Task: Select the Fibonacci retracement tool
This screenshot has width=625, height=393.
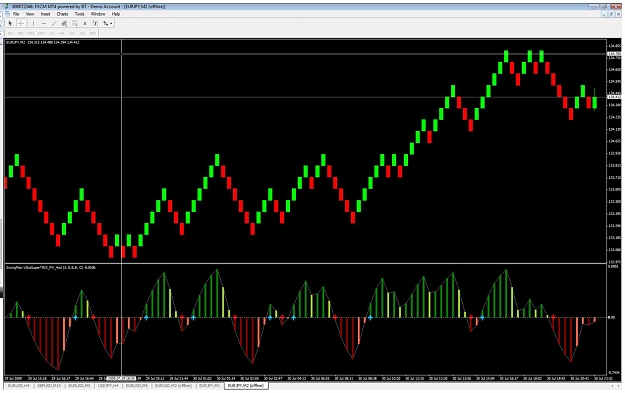Action: pyautogui.click(x=75, y=24)
